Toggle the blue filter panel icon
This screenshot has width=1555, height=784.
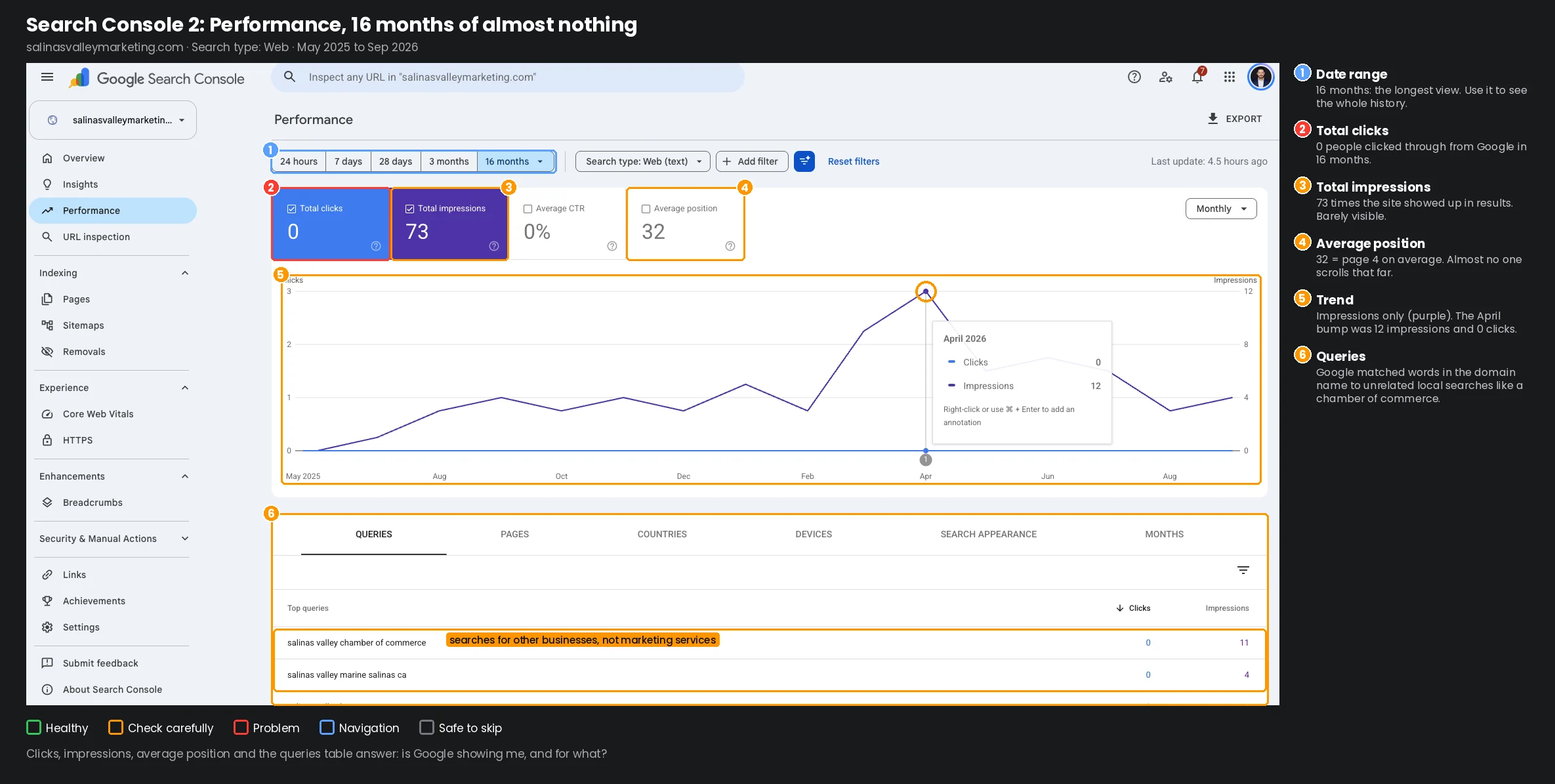coord(804,161)
